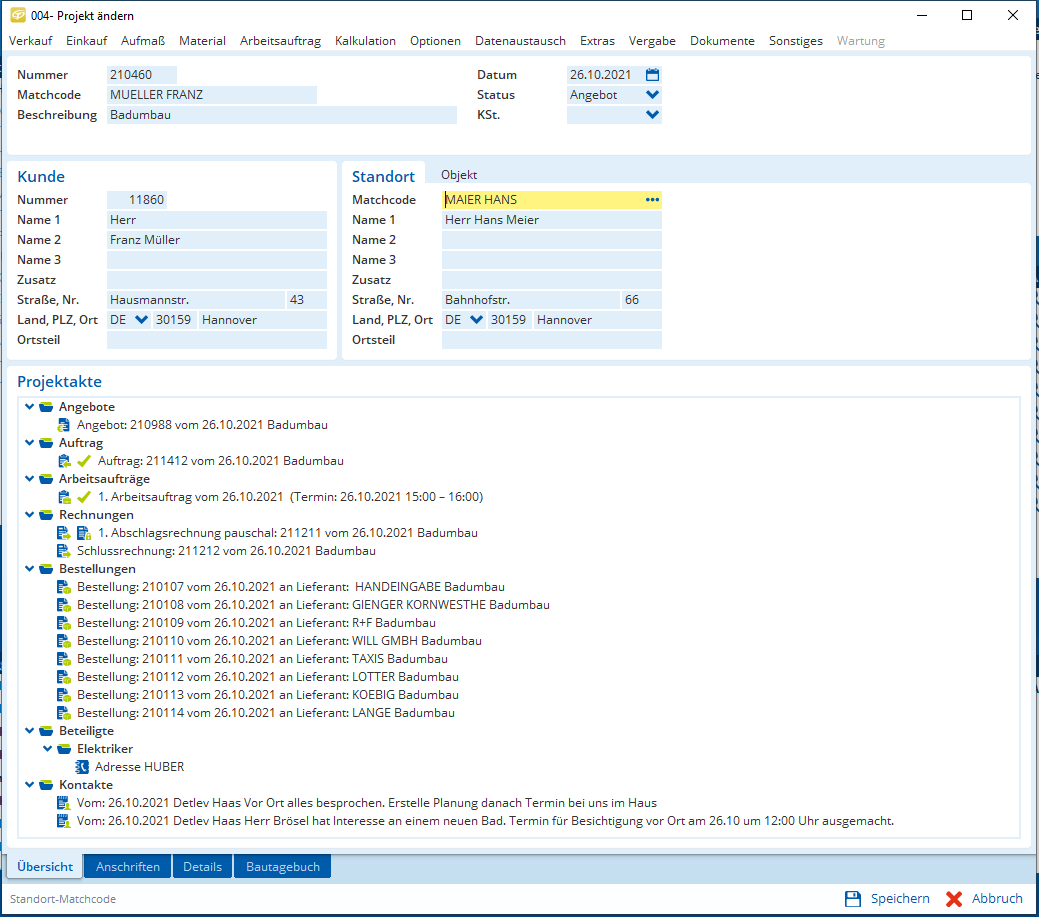The image size is (1039, 917).
Task: Switch to the Bautagebuch tab
Action: tap(282, 867)
